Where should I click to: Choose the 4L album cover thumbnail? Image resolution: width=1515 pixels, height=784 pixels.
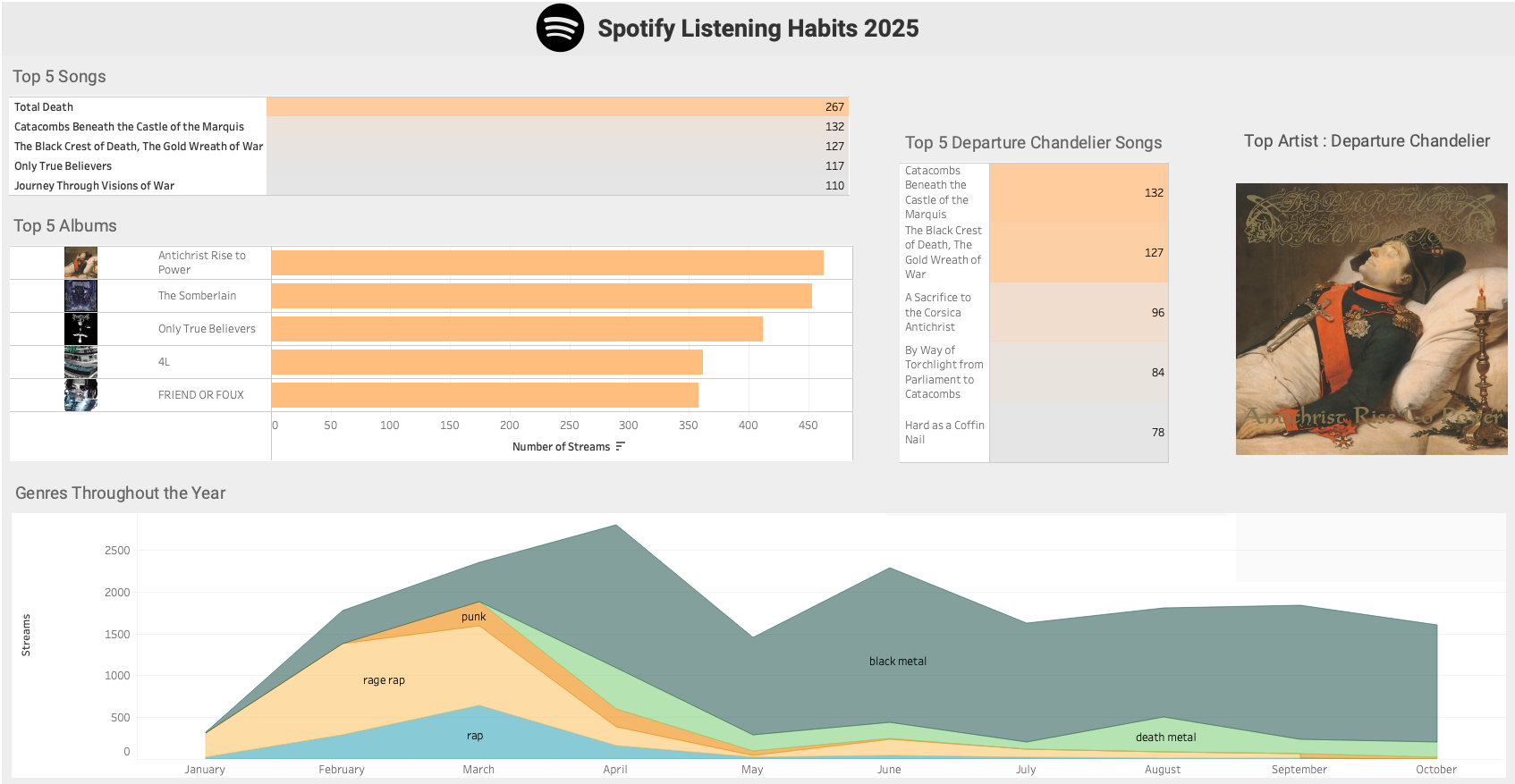click(x=80, y=362)
